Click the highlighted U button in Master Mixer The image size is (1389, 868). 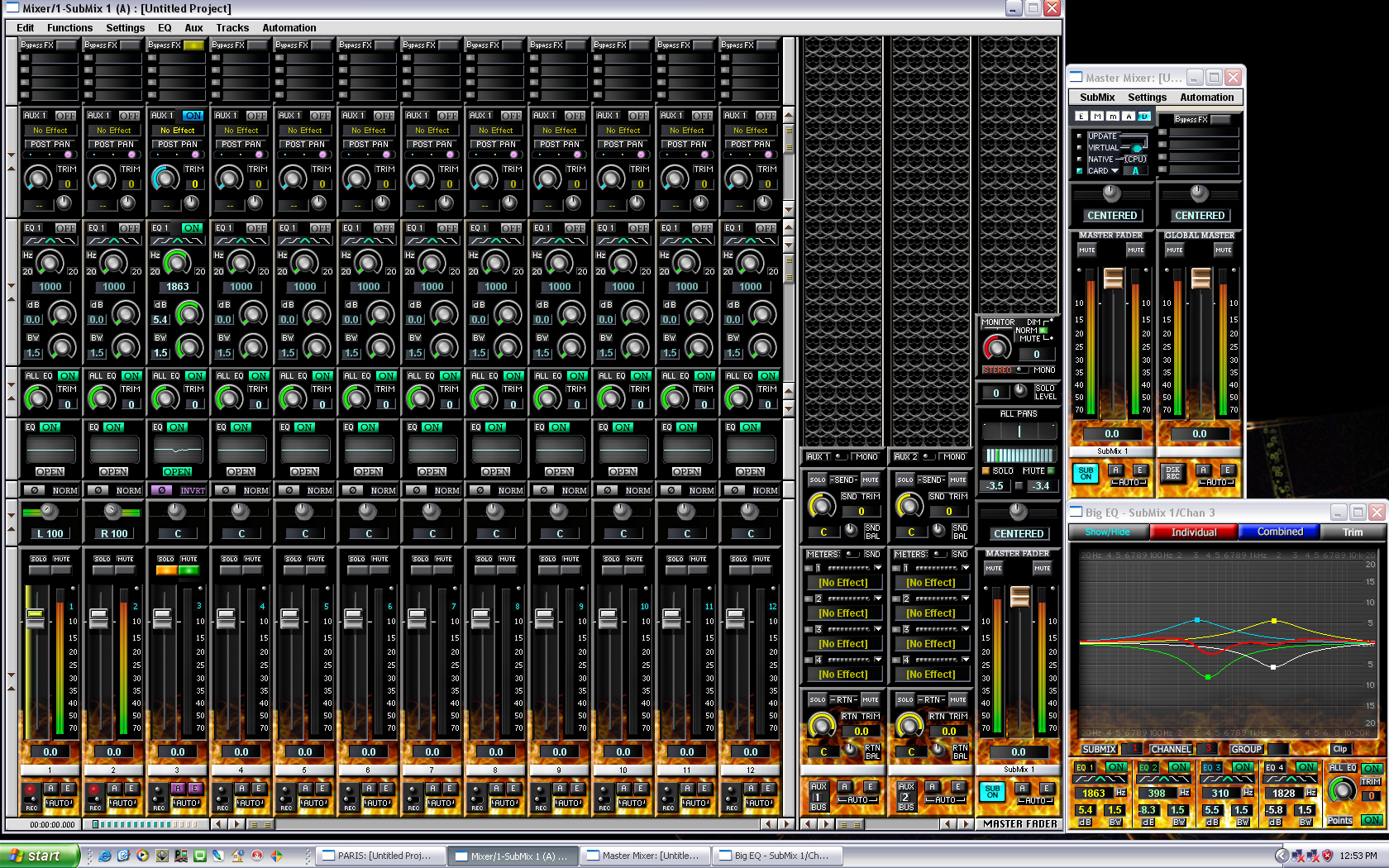(x=1144, y=117)
